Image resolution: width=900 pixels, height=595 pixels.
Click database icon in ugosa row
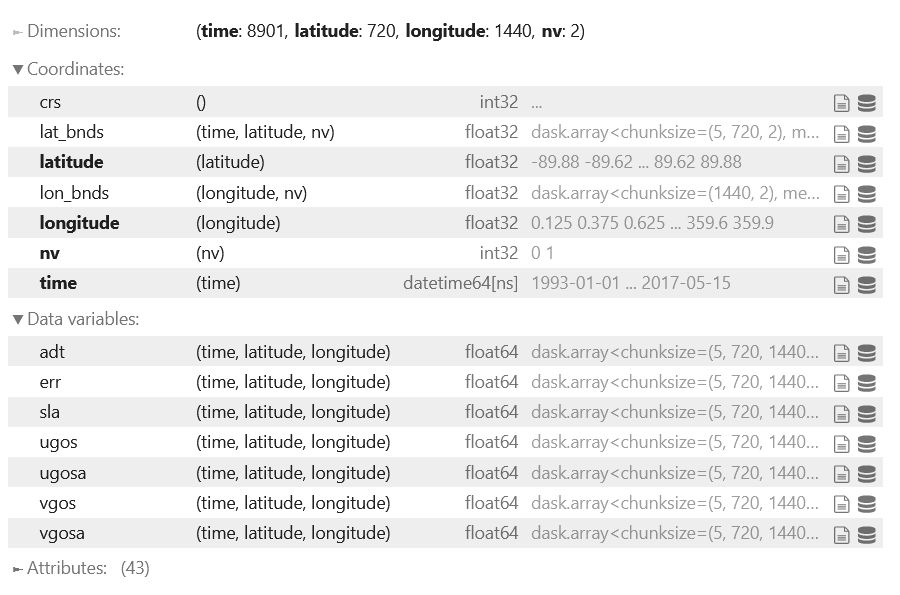point(867,473)
